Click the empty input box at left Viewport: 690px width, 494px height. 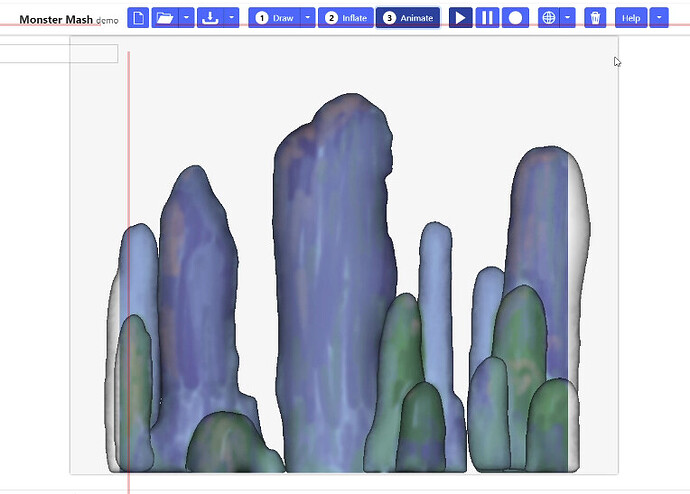click(x=59, y=53)
